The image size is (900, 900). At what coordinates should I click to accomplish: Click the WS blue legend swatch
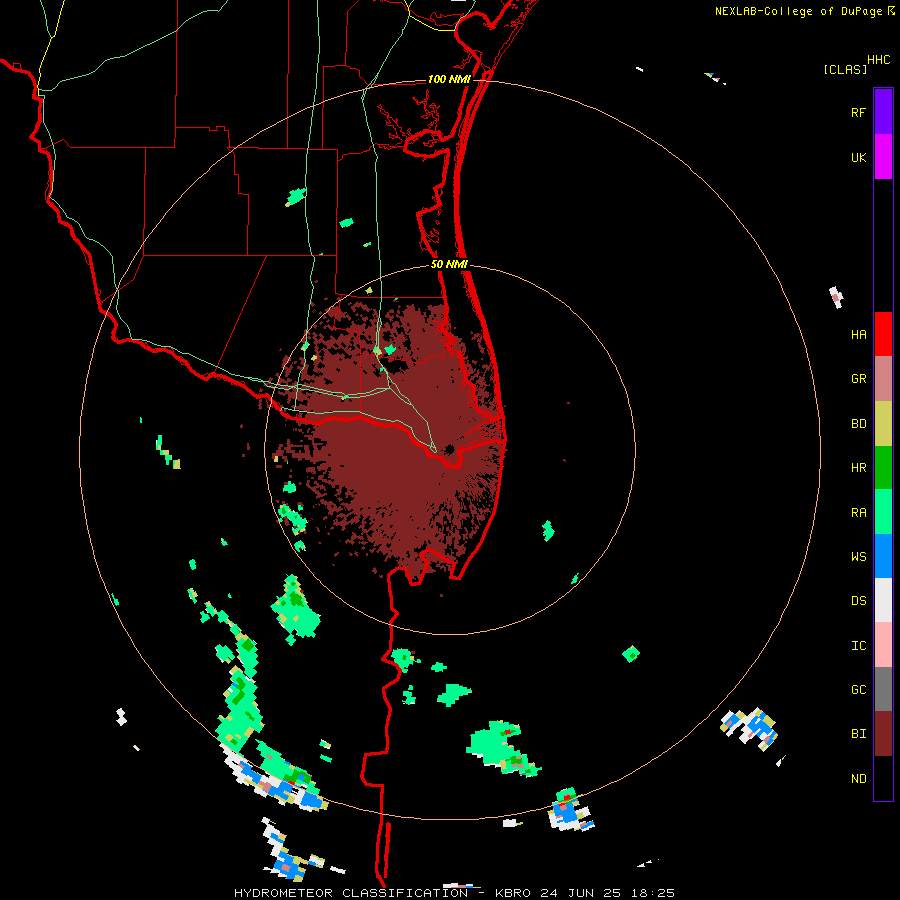tap(883, 556)
